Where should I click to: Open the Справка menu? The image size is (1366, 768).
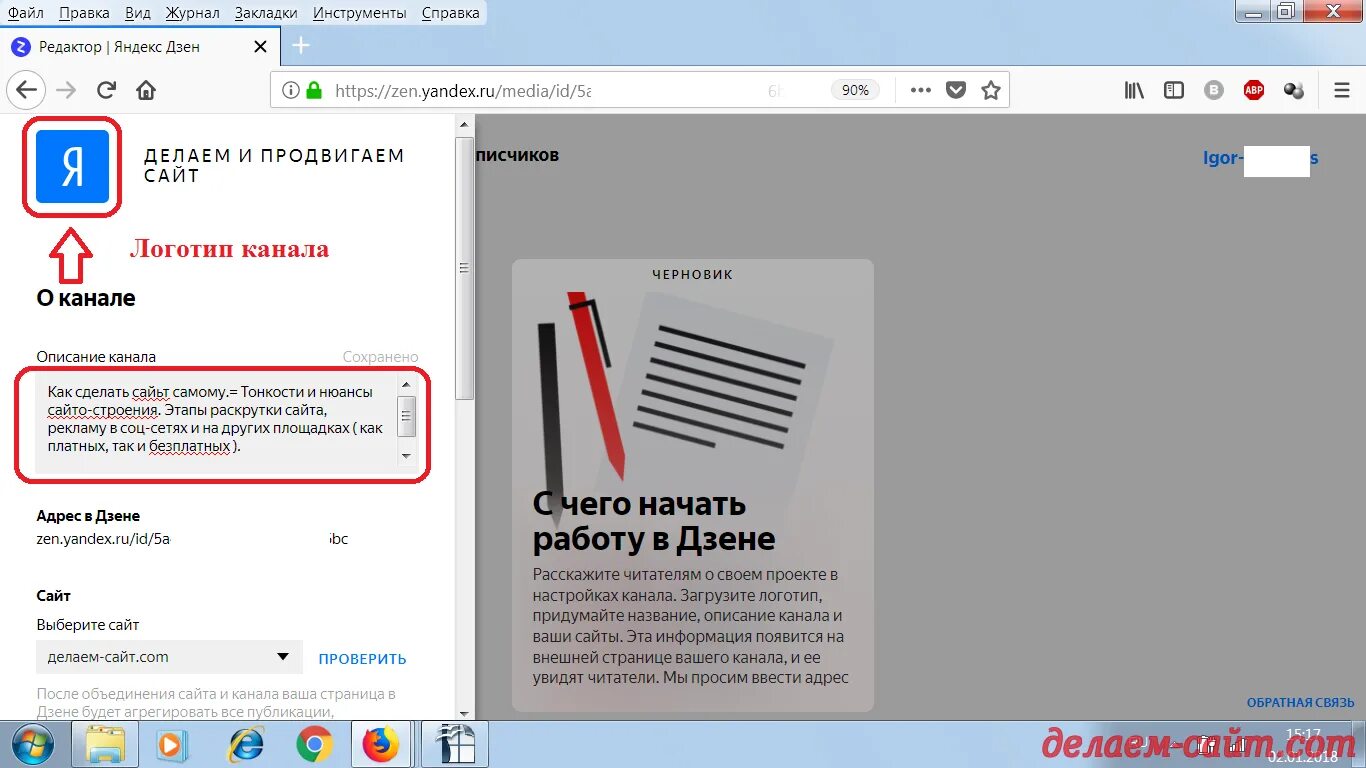[450, 13]
